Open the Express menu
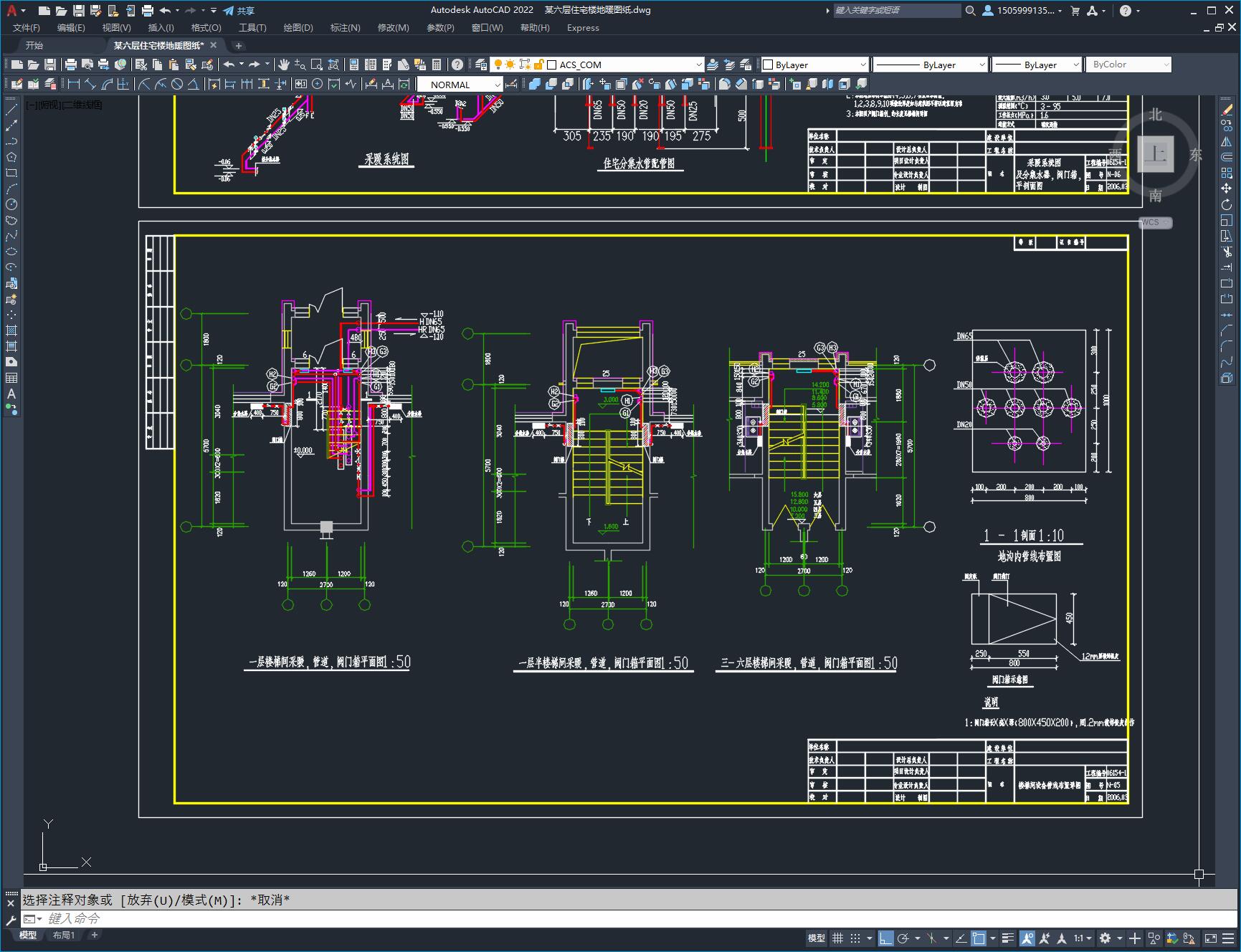 [583, 27]
